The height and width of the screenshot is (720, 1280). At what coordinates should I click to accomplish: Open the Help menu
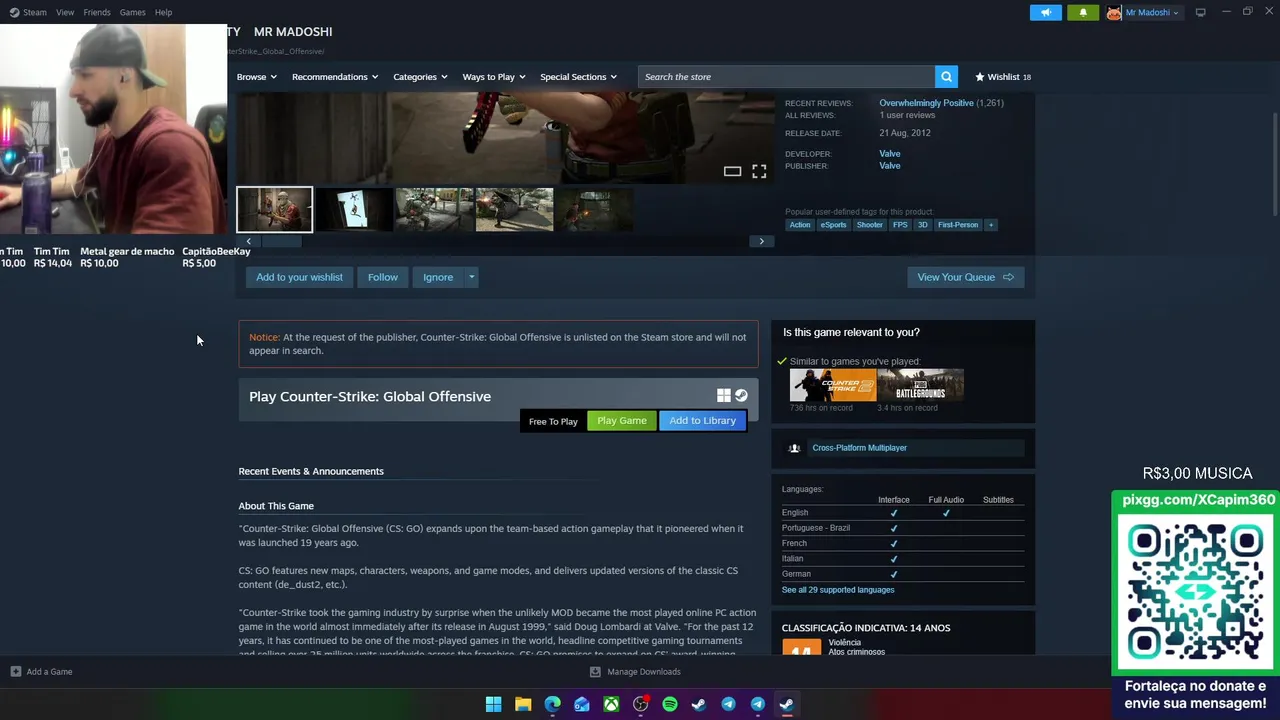(x=163, y=12)
